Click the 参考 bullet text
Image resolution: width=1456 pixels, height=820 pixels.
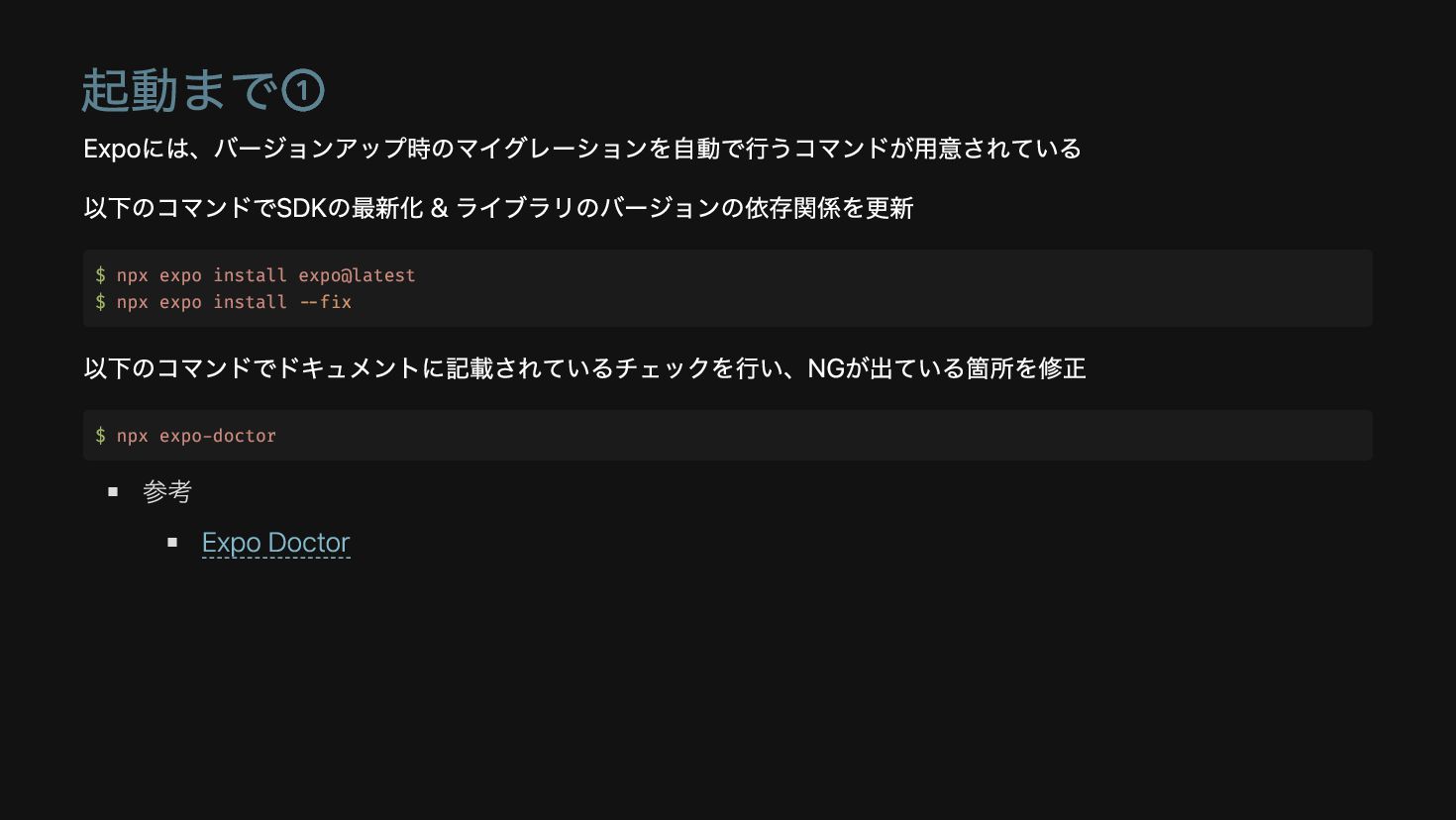(x=167, y=491)
